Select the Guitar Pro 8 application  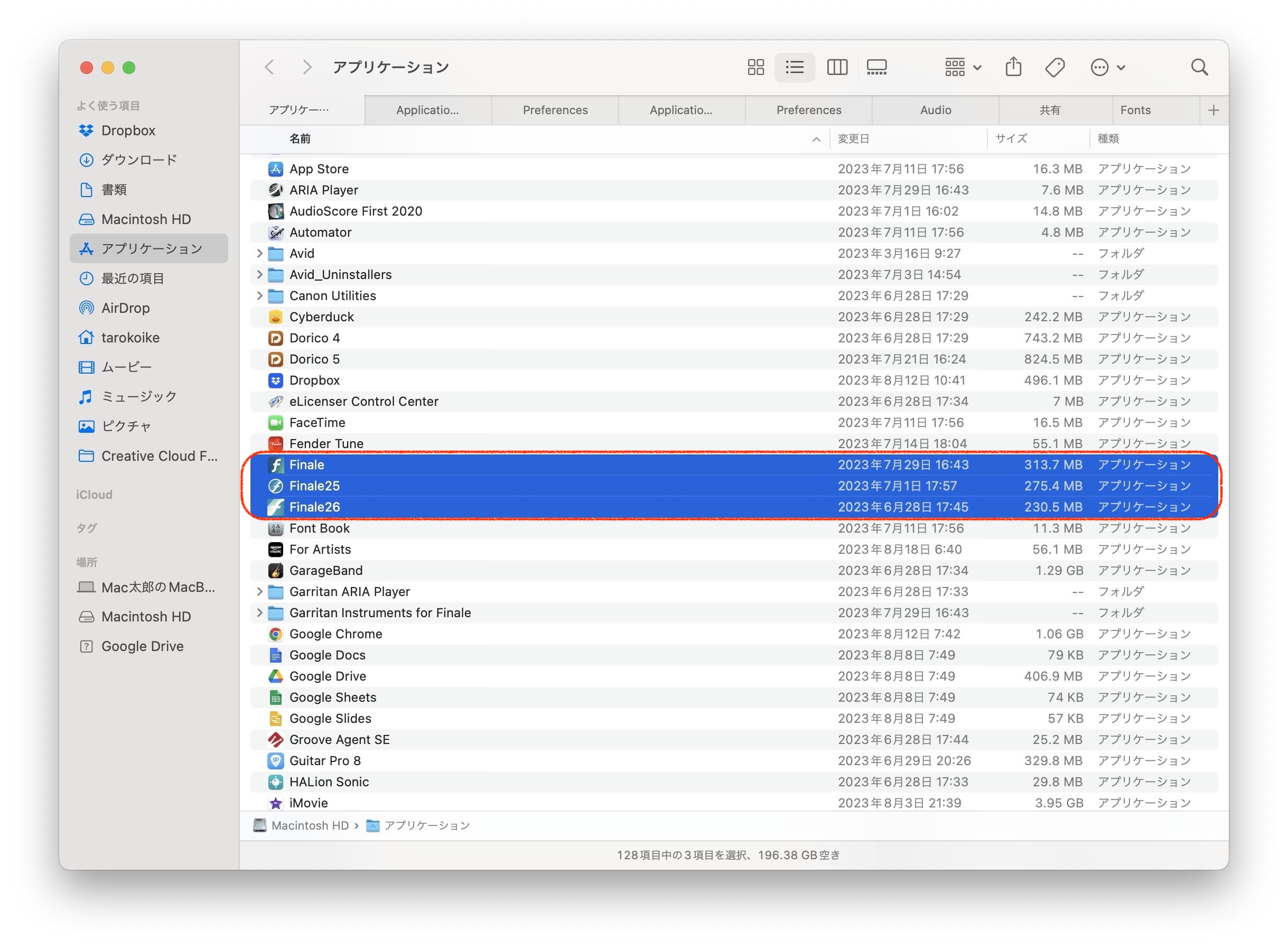[734, 760]
